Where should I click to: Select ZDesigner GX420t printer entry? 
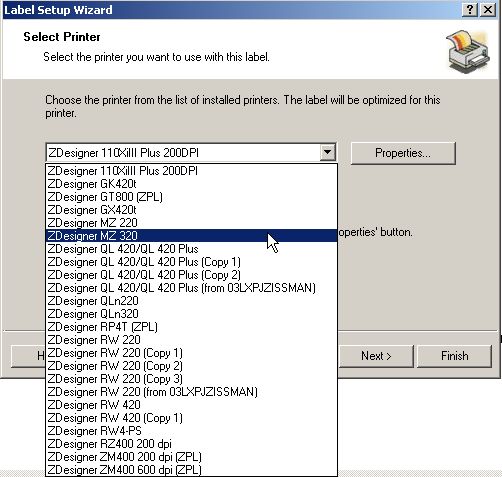click(x=191, y=210)
